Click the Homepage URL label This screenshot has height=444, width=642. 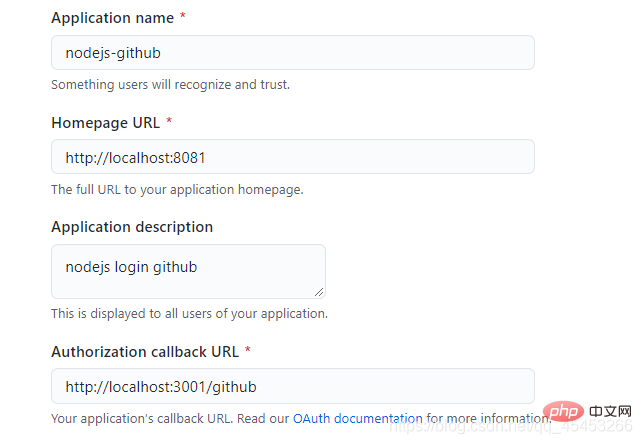[104, 122]
